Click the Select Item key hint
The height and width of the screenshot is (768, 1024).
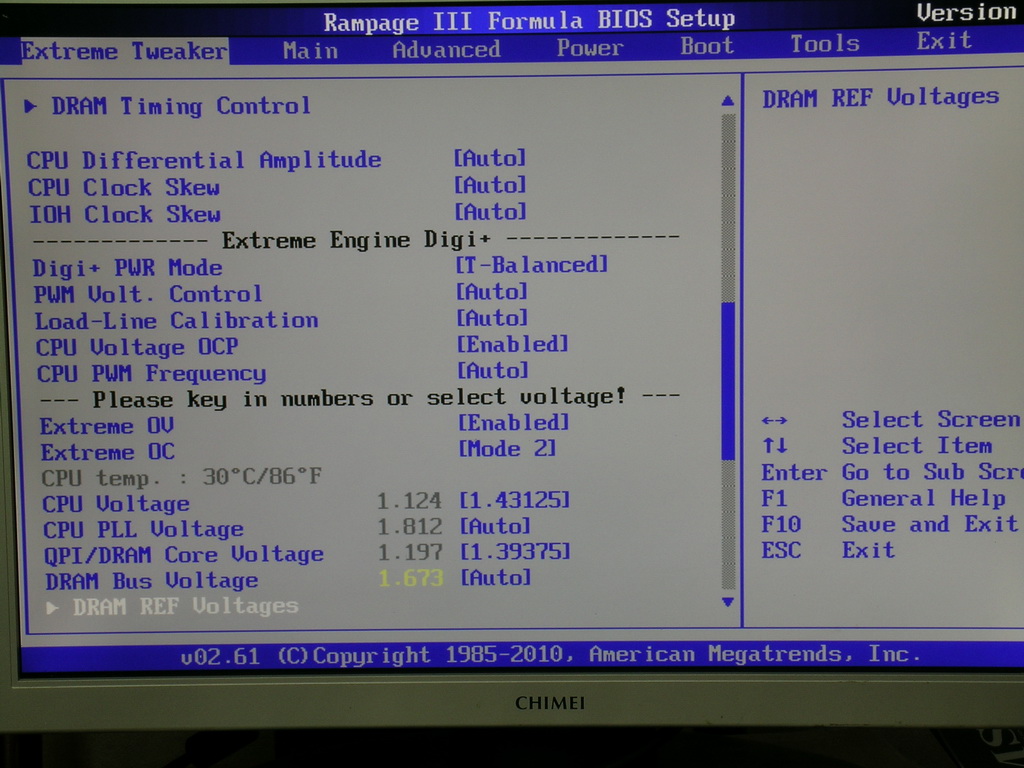tap(878, 446)
